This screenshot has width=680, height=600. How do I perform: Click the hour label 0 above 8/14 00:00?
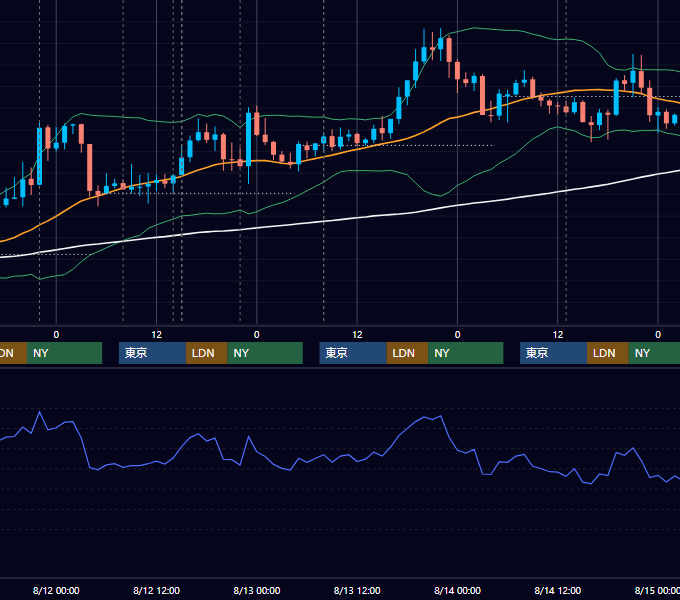pos(458,335)
